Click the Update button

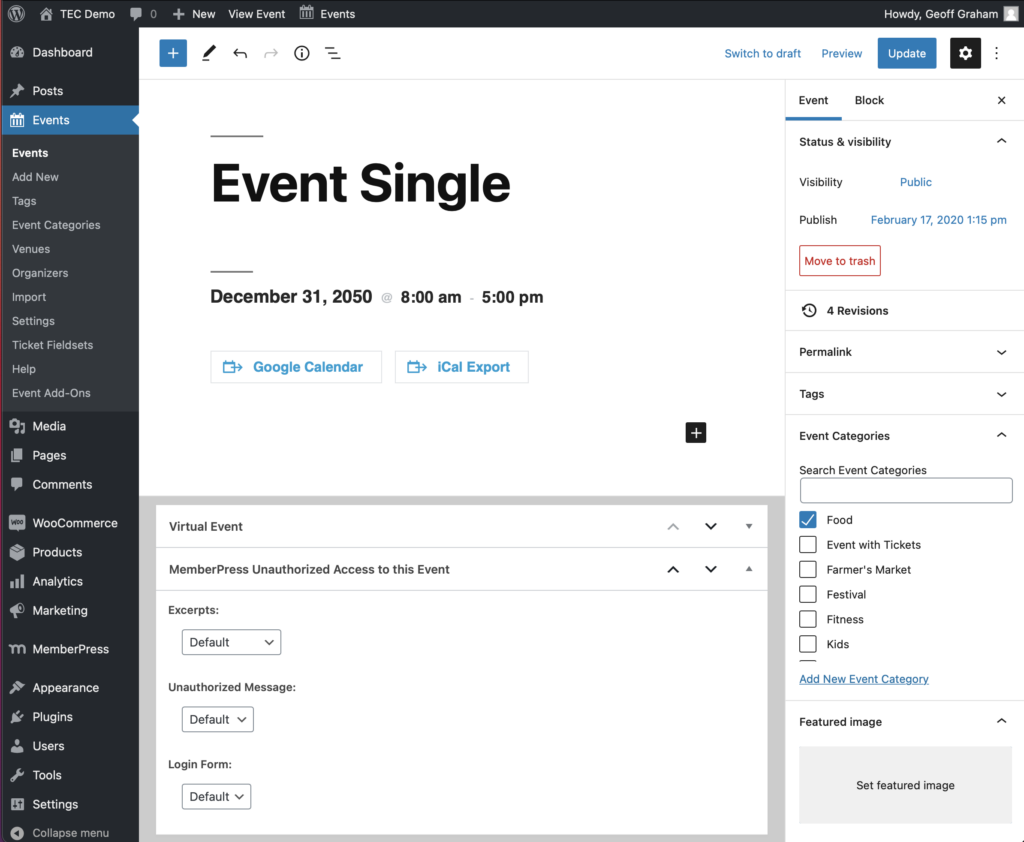coord(906,53)
